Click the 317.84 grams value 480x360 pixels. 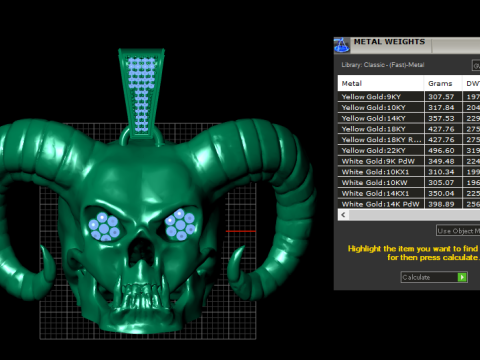441,107
